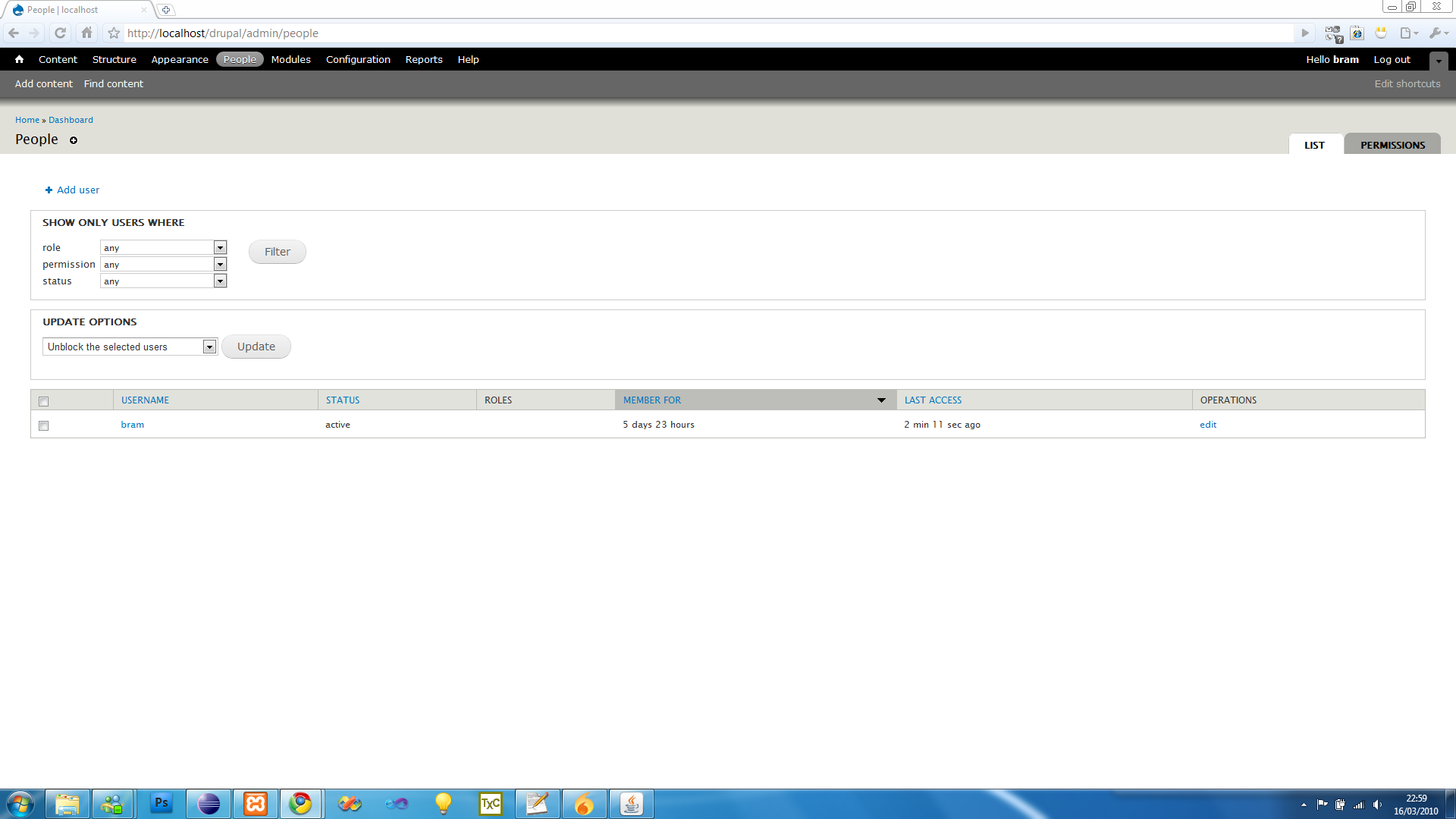Expand the Unblock the selected users dropdown
Viewport: 1456px width, 819px height.
[130, 347]
